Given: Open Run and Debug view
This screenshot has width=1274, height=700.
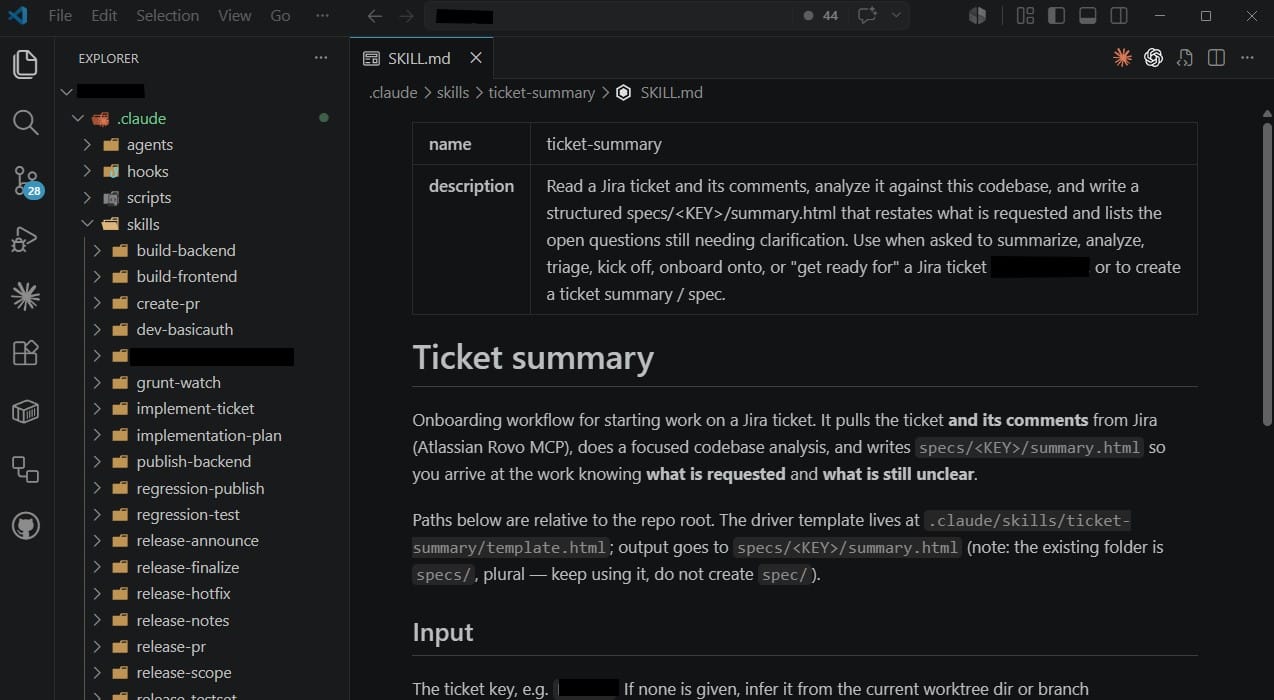Looking at the screenshot, I should tap(25, 239).
